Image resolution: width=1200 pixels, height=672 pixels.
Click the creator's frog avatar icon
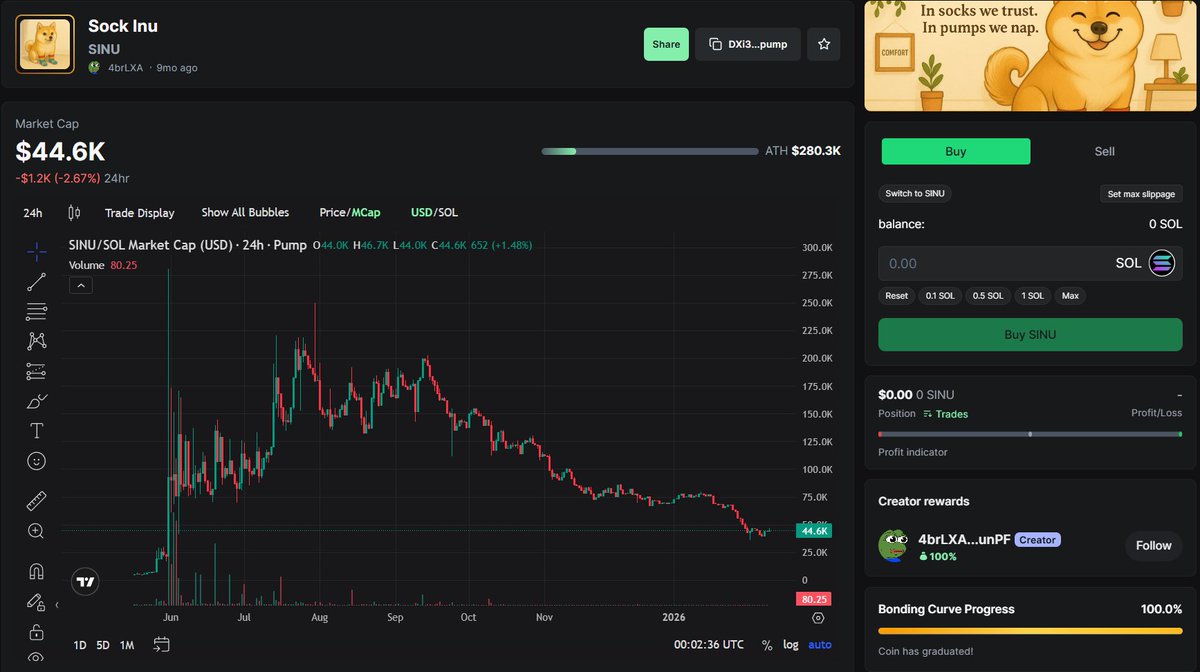pyautogui.click(x=893, y=546)
